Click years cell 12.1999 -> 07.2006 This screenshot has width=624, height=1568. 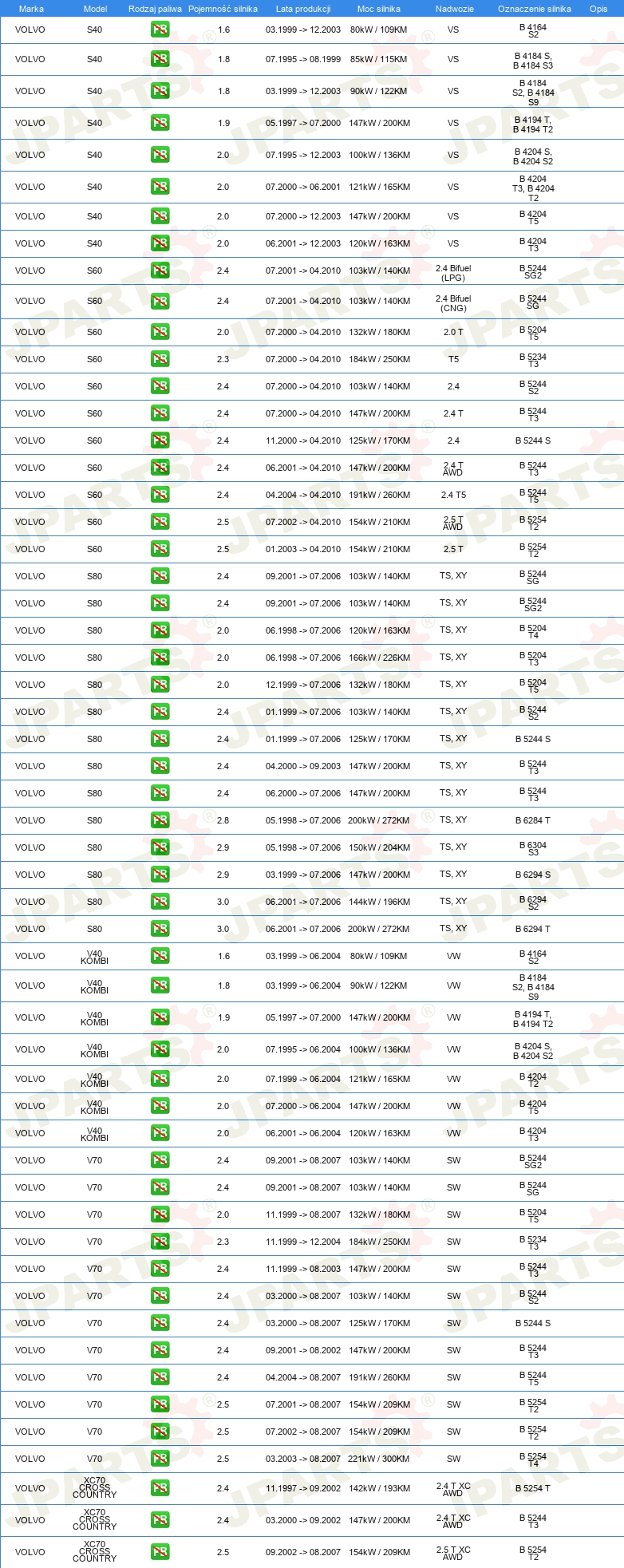click(303, 685)
